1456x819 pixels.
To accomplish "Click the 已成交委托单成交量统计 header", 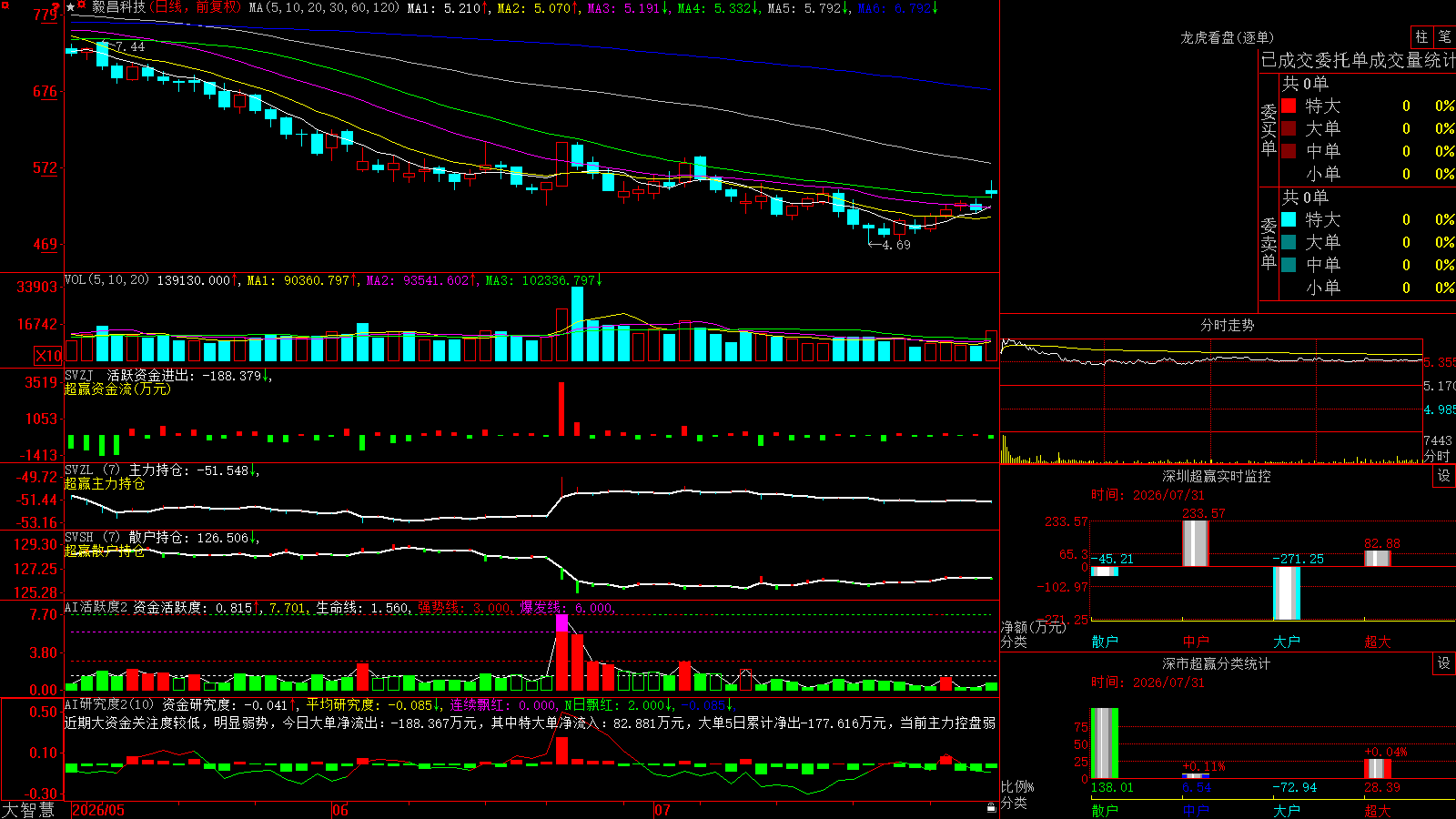I will [x=1358, y=60].
